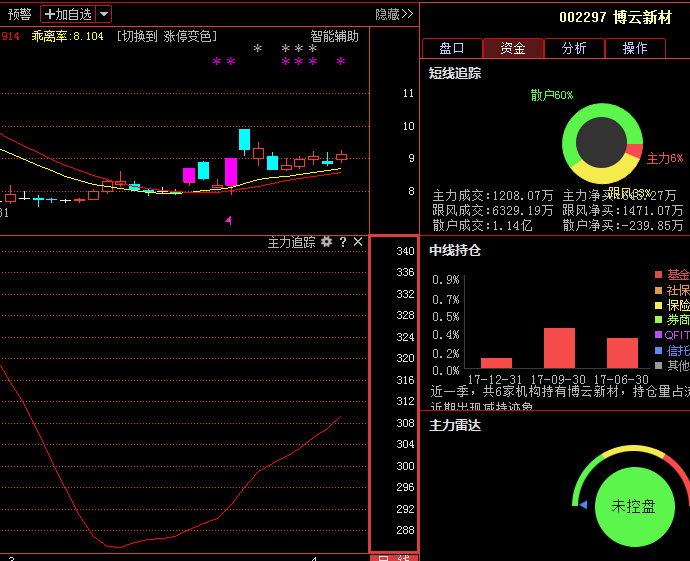690x561 pixels.
Task: Click the magenta arrow marker under candles
Action: 228,220
